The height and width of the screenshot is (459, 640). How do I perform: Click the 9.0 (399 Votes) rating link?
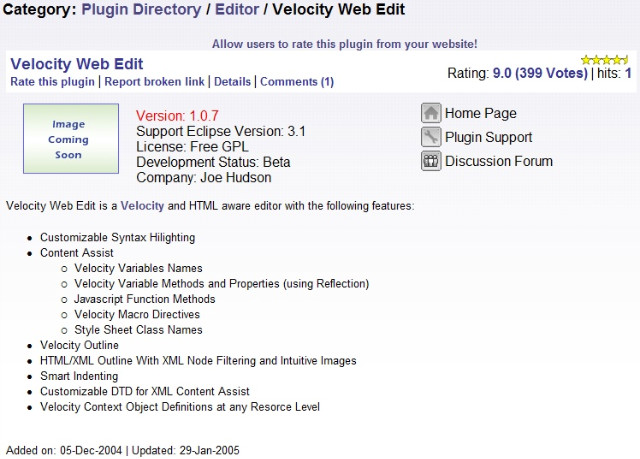pyautogui.click(x=540, y=73)
